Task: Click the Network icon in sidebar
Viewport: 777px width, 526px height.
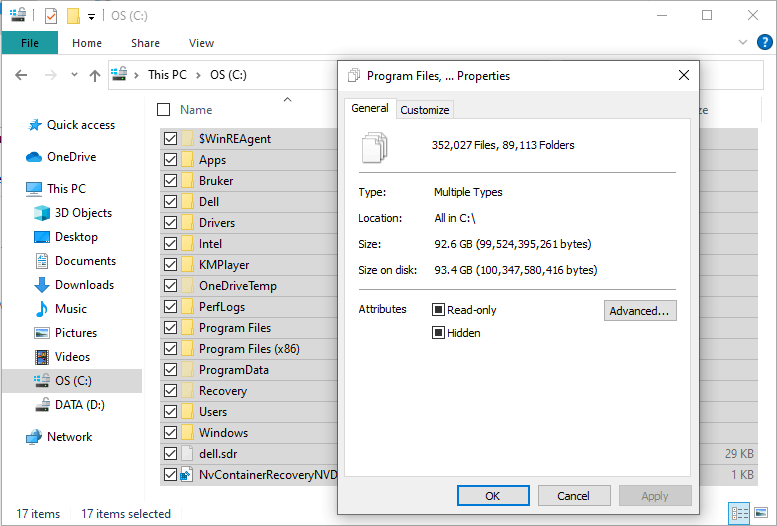Action: (x=34, y=437)
